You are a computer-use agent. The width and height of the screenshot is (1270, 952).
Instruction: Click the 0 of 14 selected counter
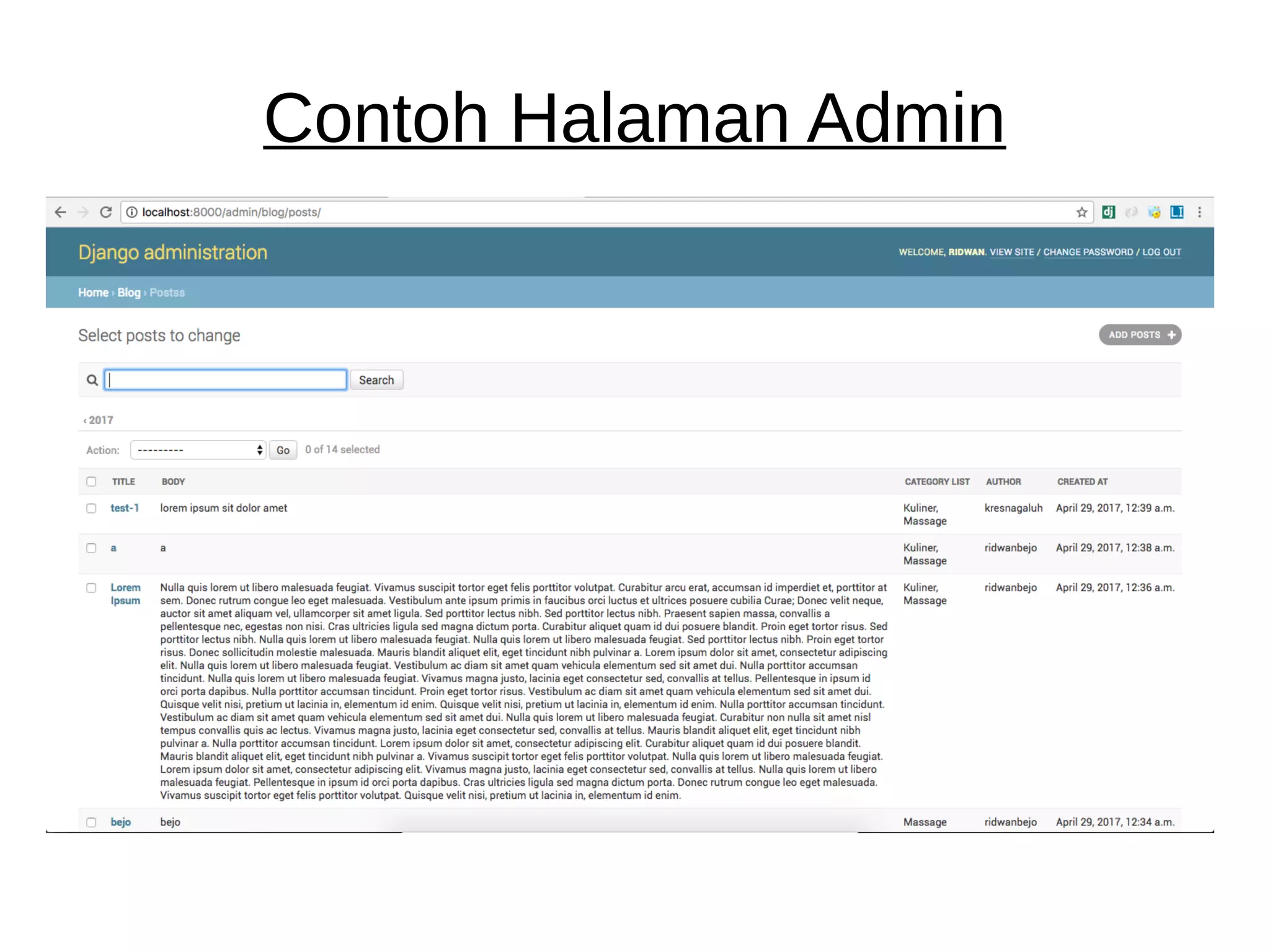342,450
